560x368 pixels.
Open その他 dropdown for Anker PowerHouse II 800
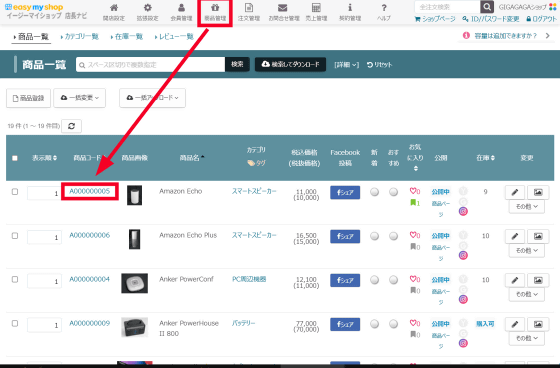click(x=526, y=338)
